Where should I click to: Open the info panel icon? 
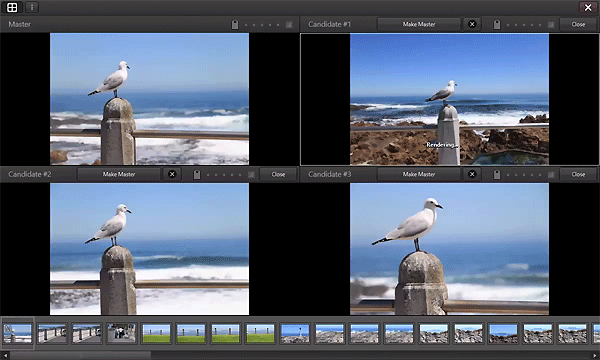[32, 7]
